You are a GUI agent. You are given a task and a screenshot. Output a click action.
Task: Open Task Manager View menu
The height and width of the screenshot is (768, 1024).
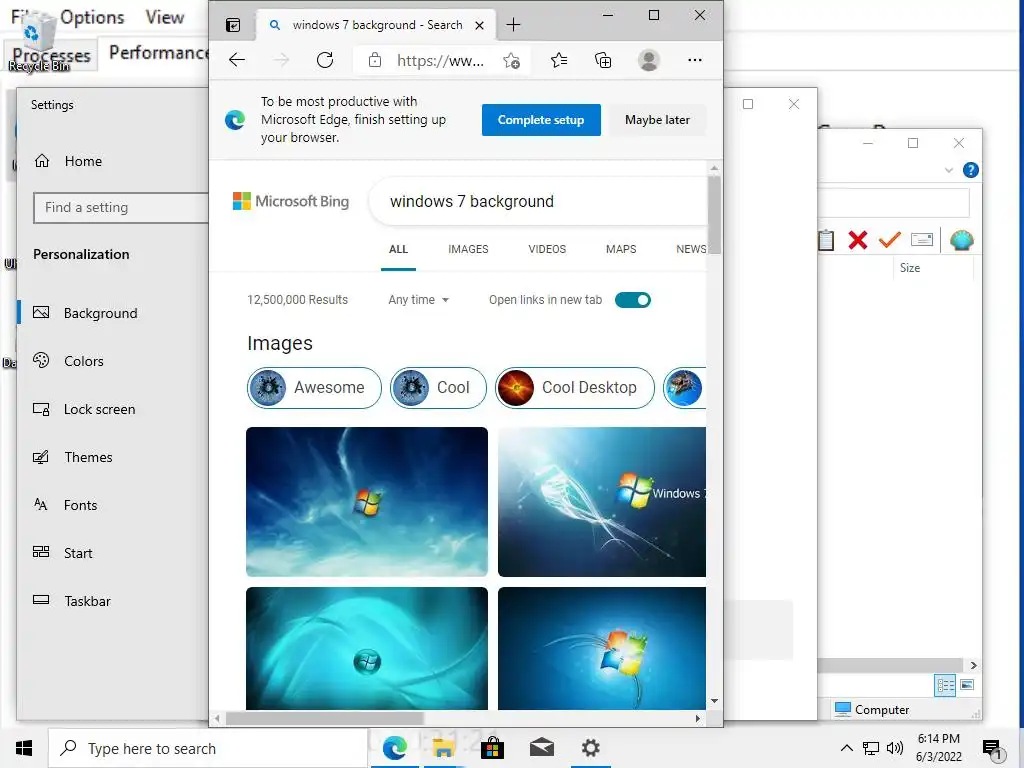[x=165, y=17]
